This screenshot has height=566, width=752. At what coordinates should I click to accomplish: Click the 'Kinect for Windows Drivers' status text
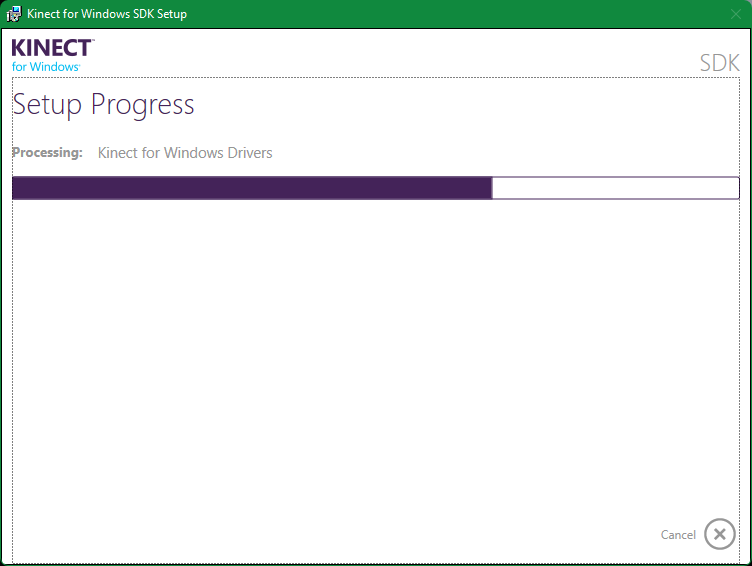coord(185,153)
